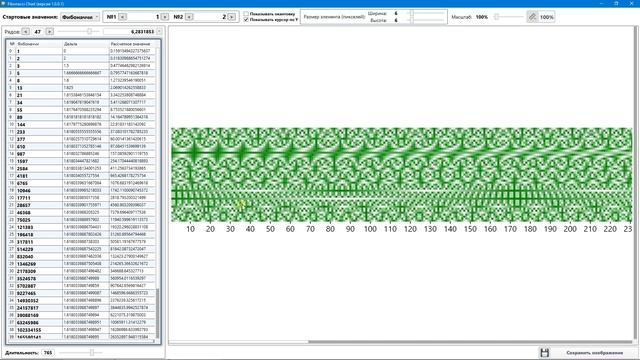
Task: Increase the №2 start value
Action: [232, 17]
